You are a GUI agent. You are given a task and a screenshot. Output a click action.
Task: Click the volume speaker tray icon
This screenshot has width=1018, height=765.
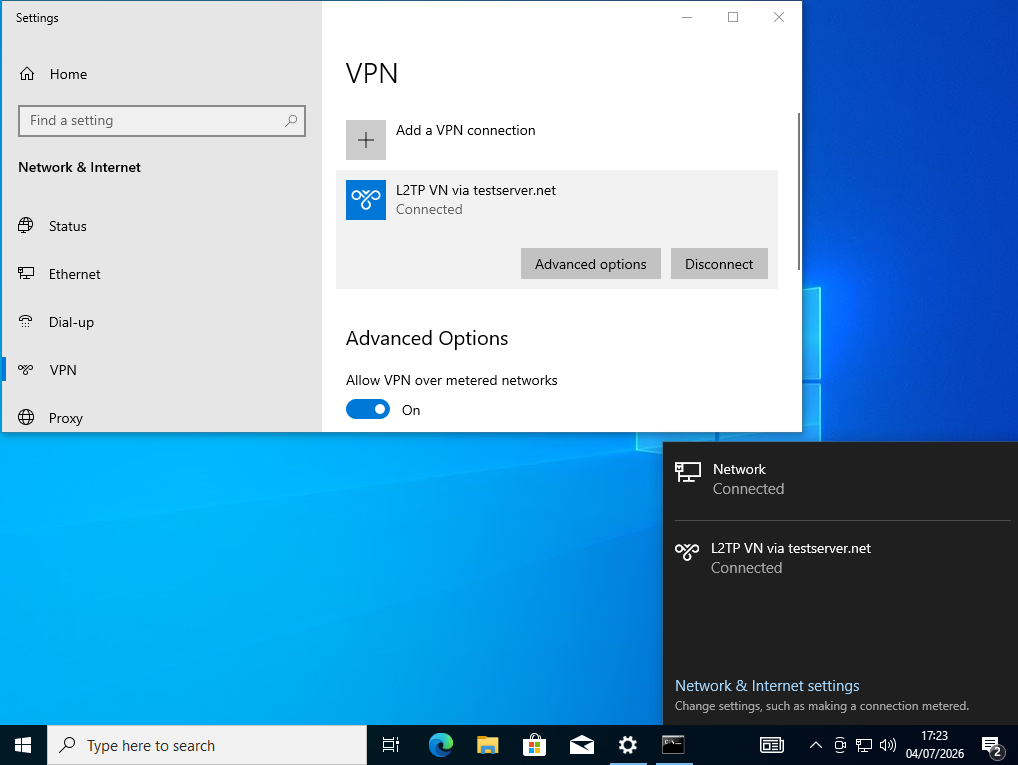888,745
